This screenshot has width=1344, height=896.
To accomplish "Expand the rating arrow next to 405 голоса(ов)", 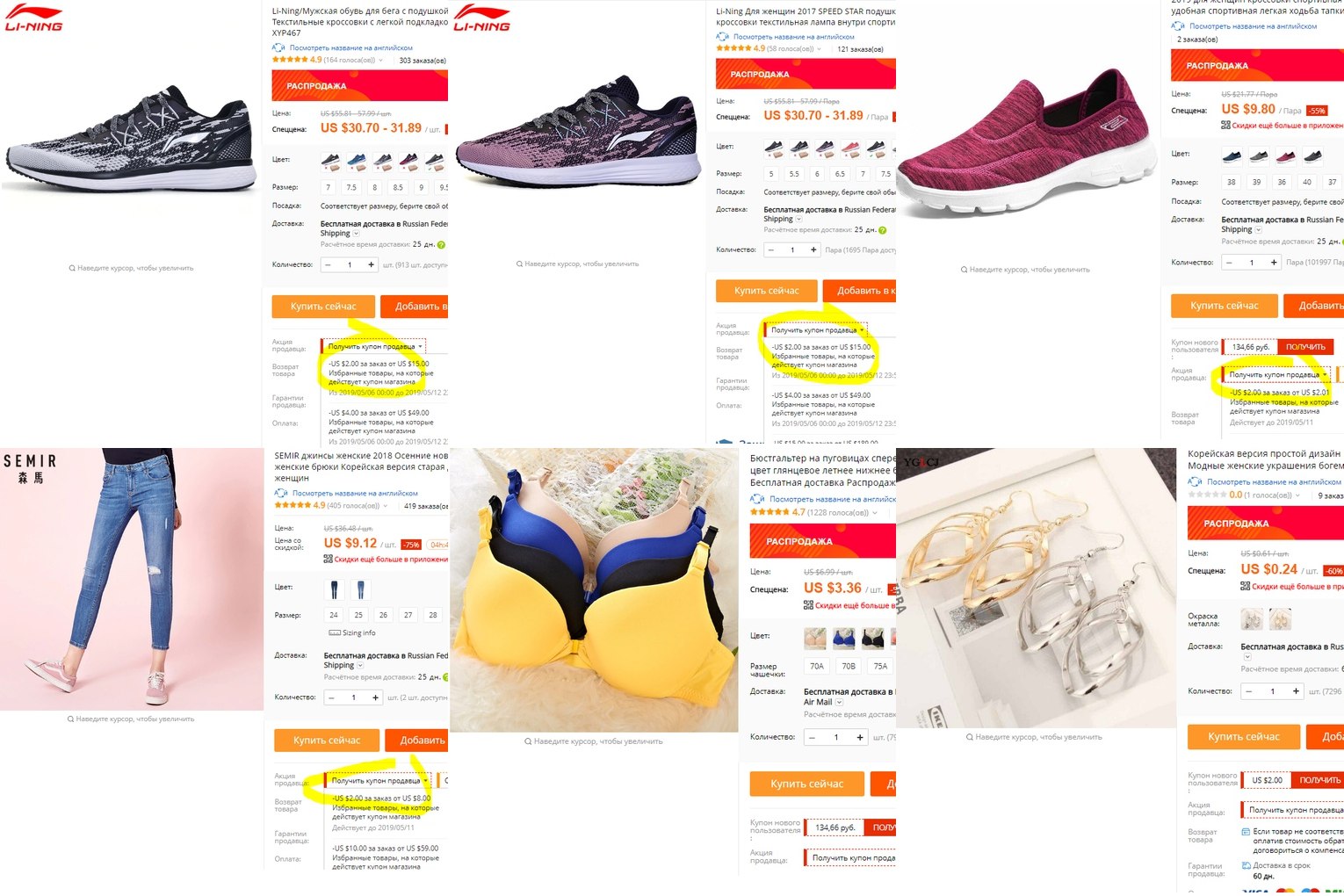I will 385,505.
